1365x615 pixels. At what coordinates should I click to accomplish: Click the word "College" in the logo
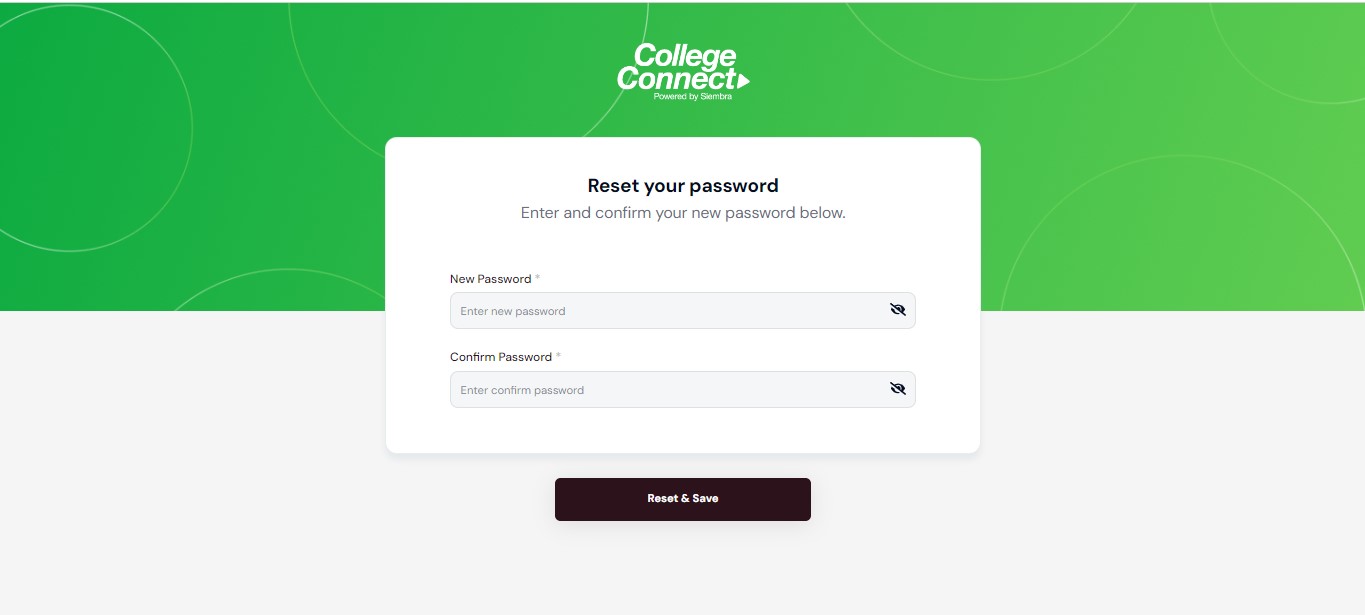pos(686,56)
